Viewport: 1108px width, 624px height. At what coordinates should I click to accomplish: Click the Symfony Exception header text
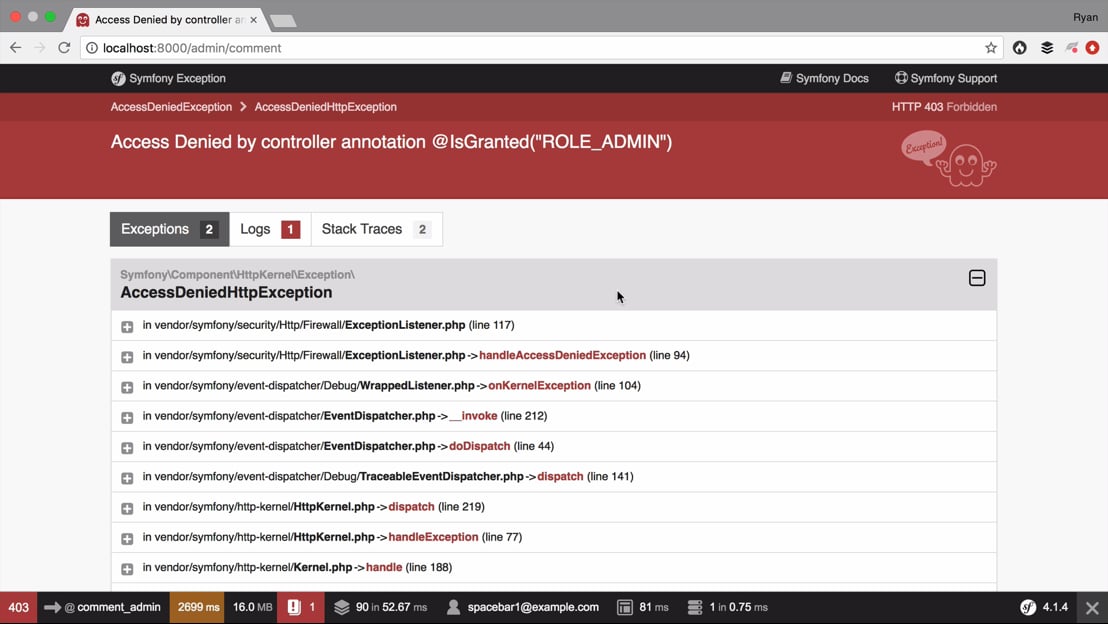[x=177, y=78]
